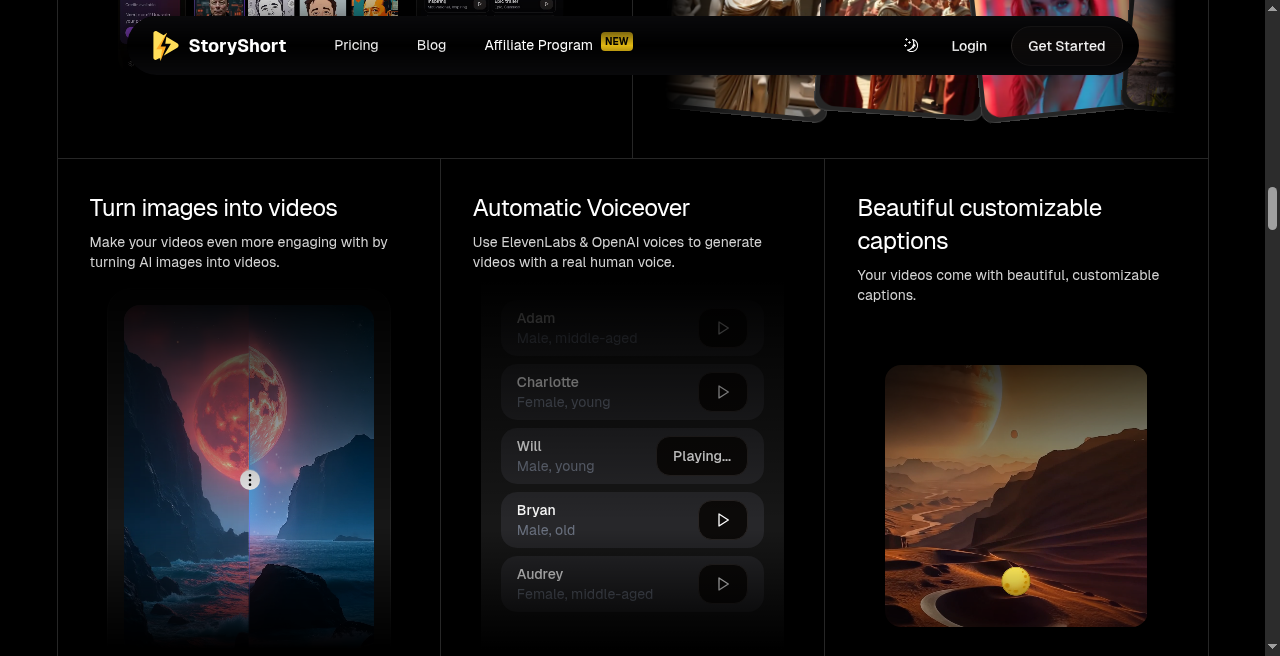The height and width of the screenshot is (656, 1280).
Task: Click Beautiful customizable captions heading
Action: (979, 224)
